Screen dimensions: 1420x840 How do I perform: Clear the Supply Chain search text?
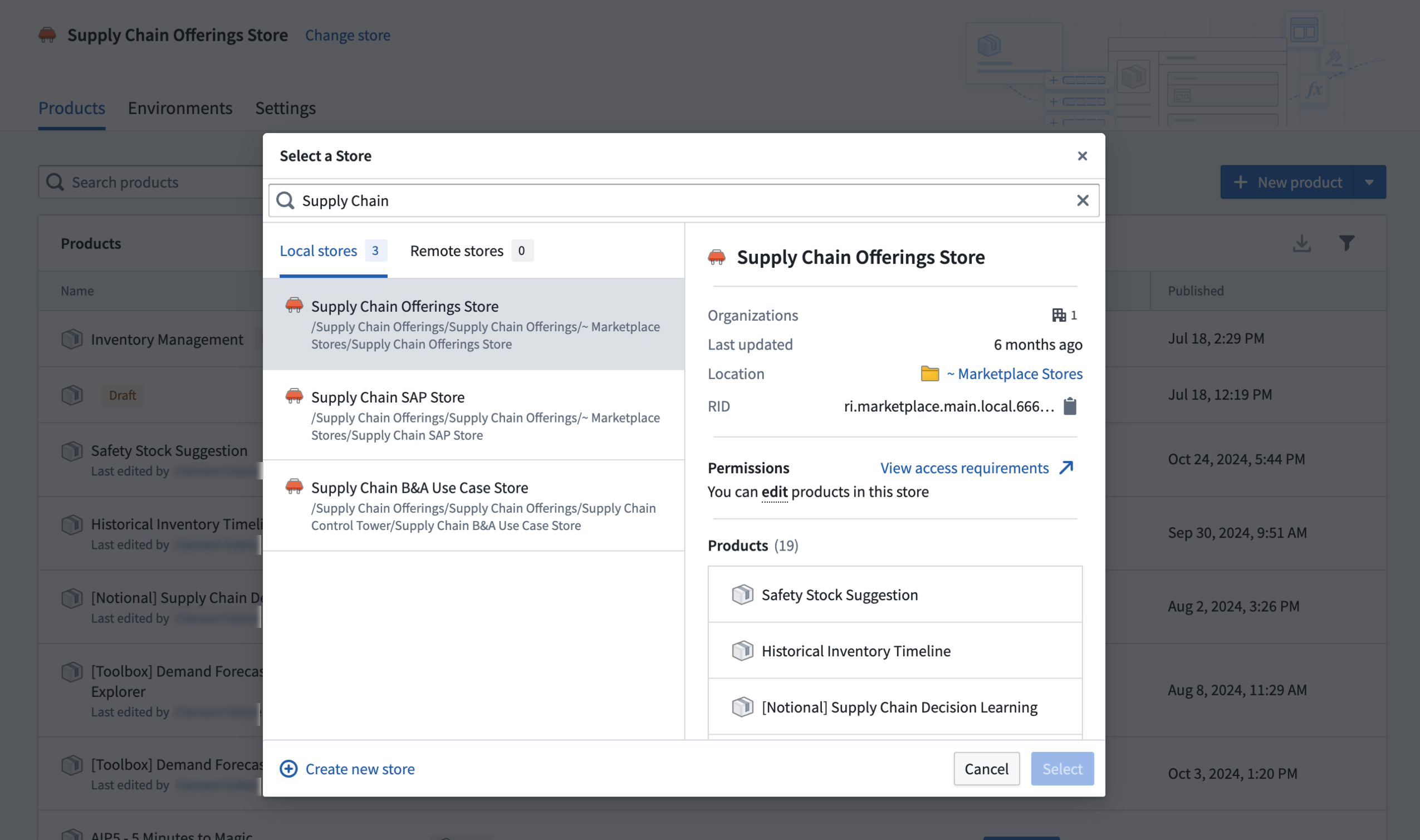coord(1083,200)
